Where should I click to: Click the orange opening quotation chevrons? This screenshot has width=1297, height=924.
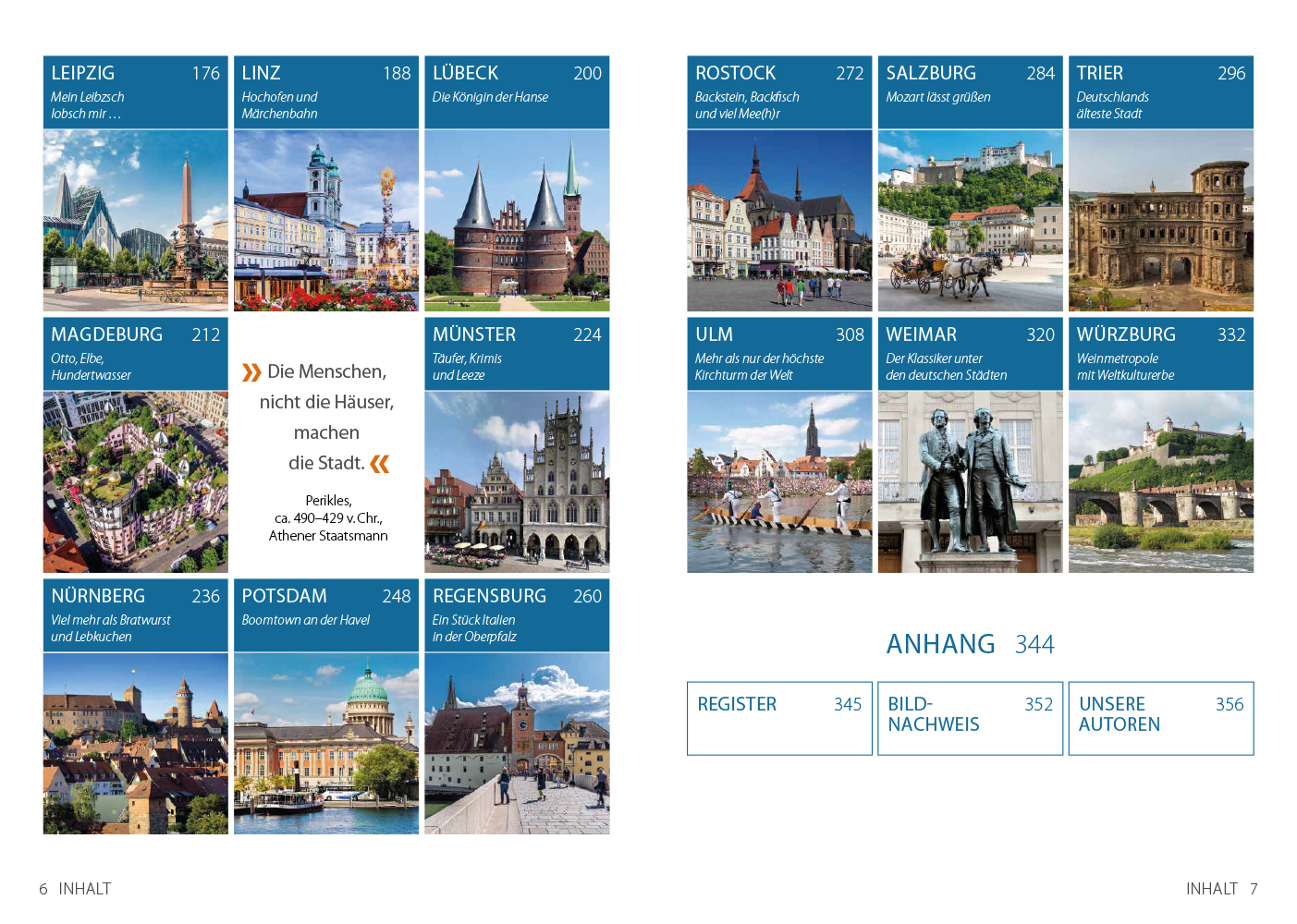[251, 372]
